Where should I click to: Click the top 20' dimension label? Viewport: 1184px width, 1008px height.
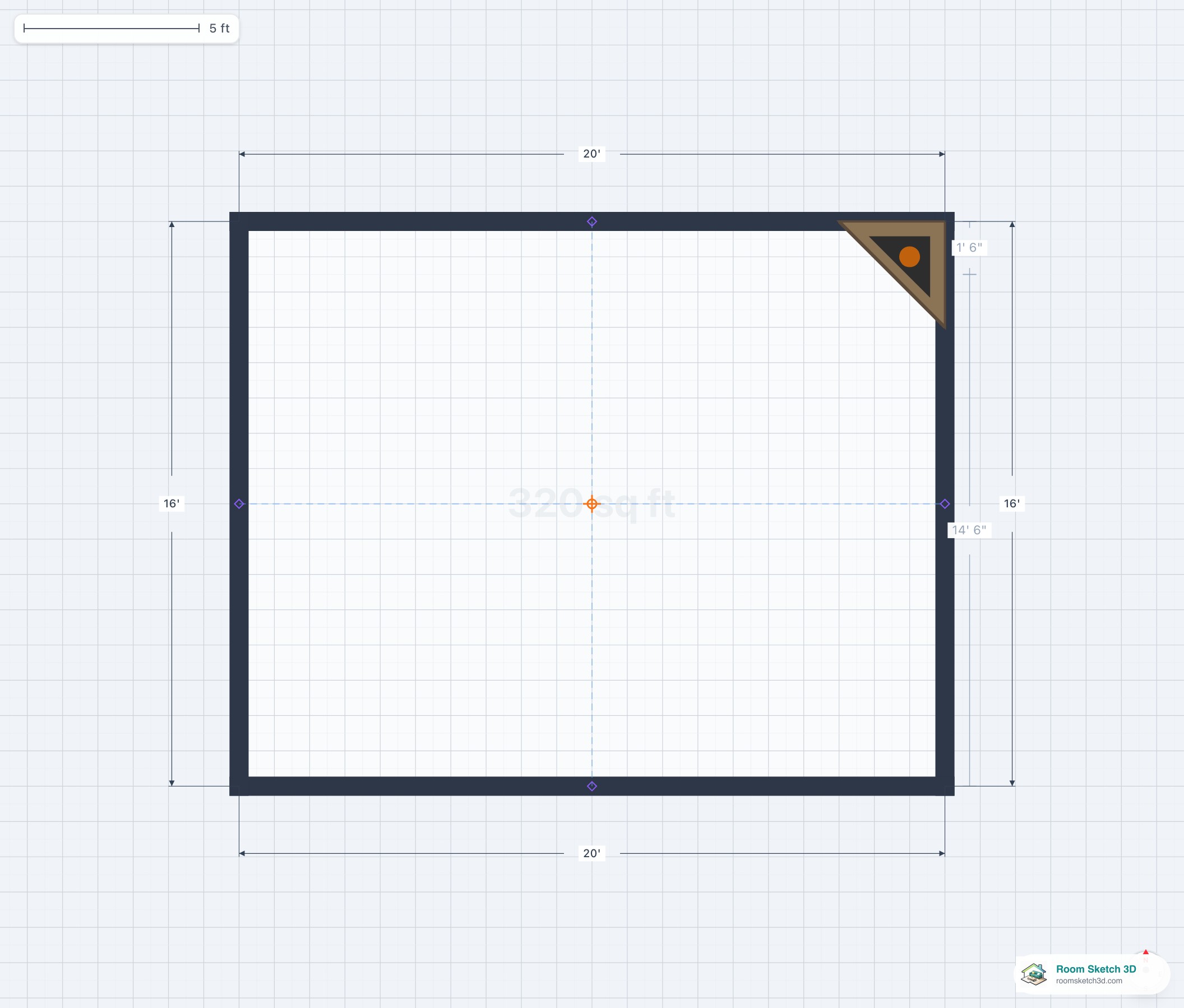592,154
